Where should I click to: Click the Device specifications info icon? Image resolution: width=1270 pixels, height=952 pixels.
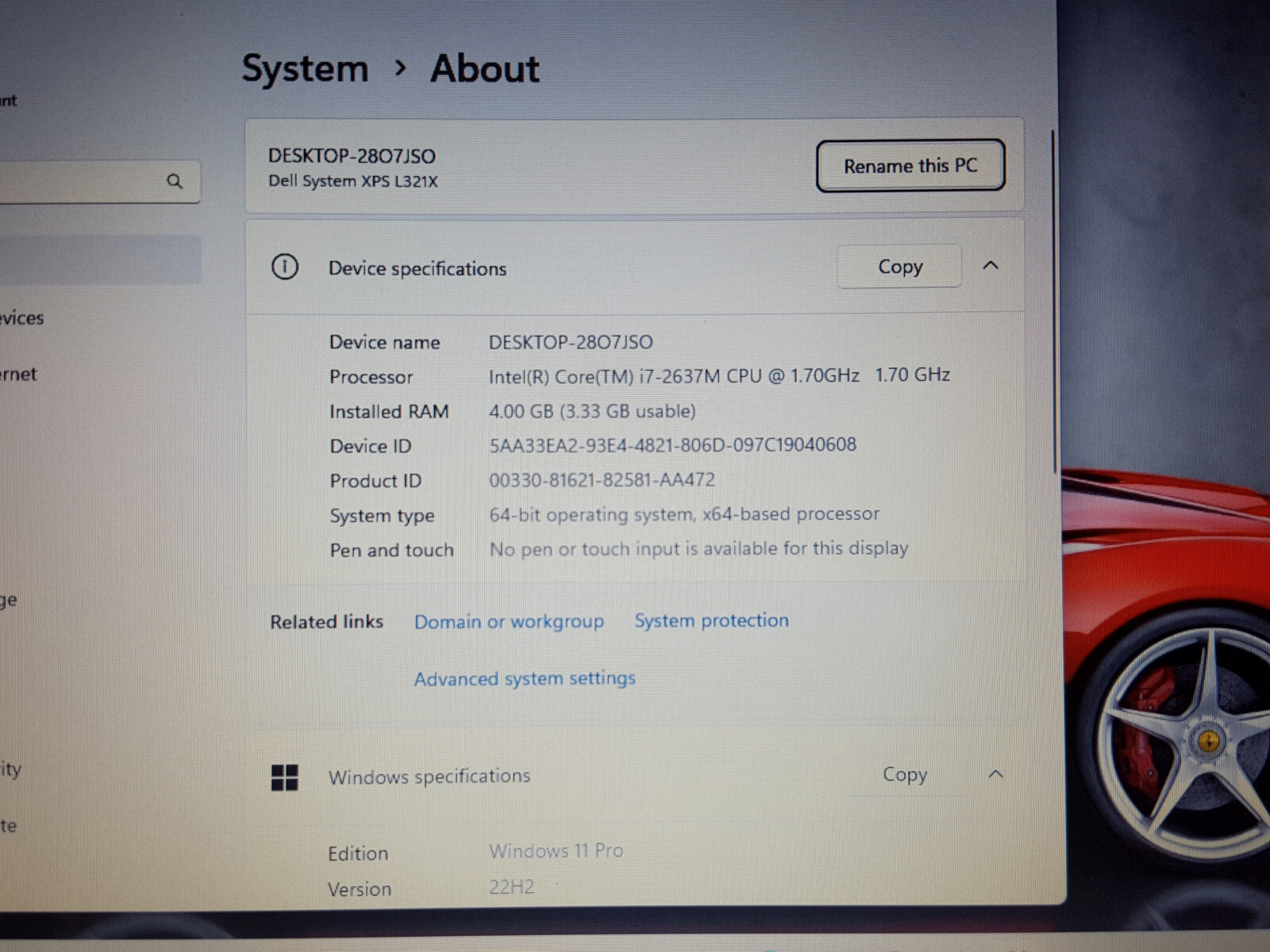point(285,267)
